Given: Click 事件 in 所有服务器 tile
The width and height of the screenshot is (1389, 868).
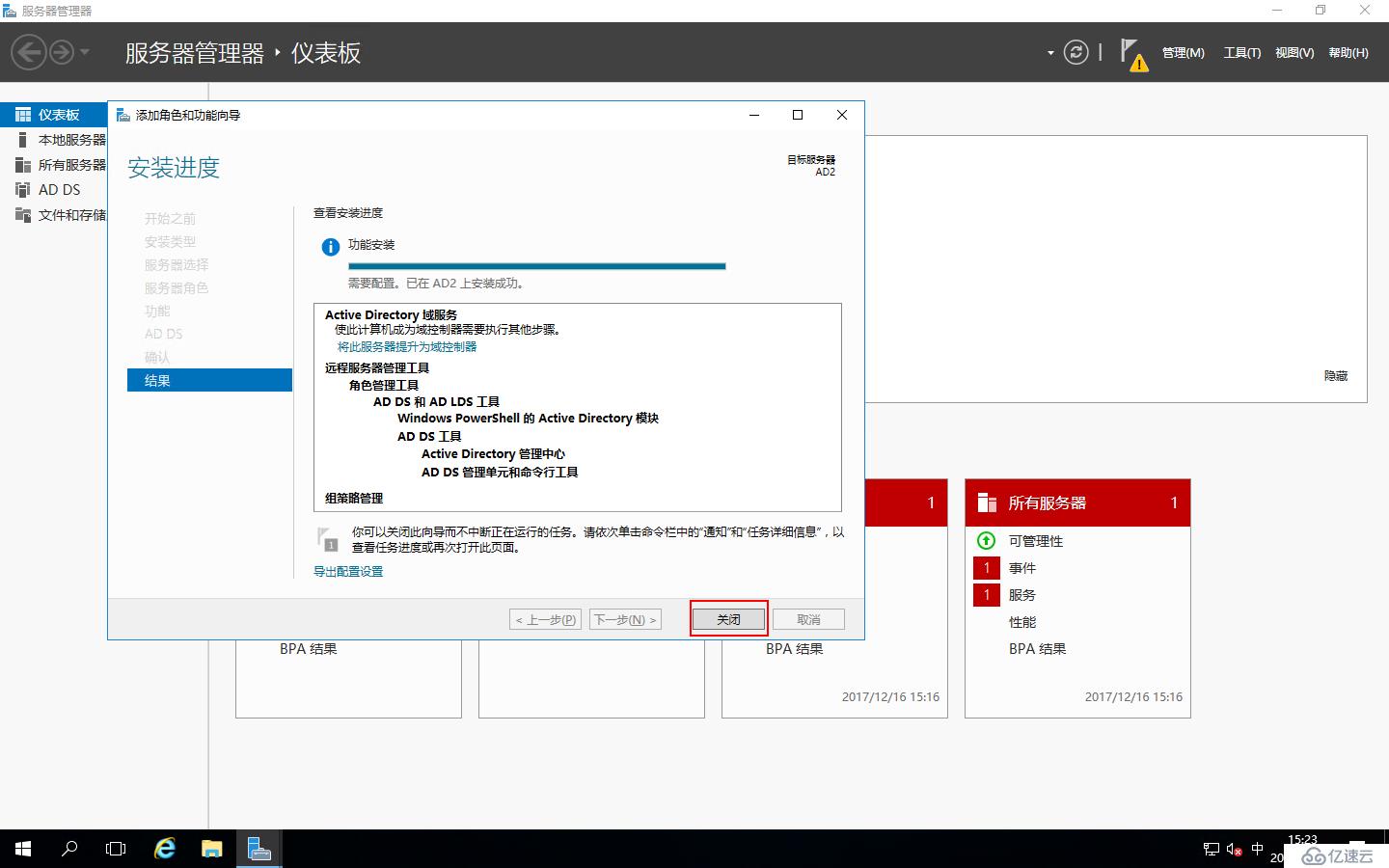Looking at the screenshot, I should (1022, 568).
